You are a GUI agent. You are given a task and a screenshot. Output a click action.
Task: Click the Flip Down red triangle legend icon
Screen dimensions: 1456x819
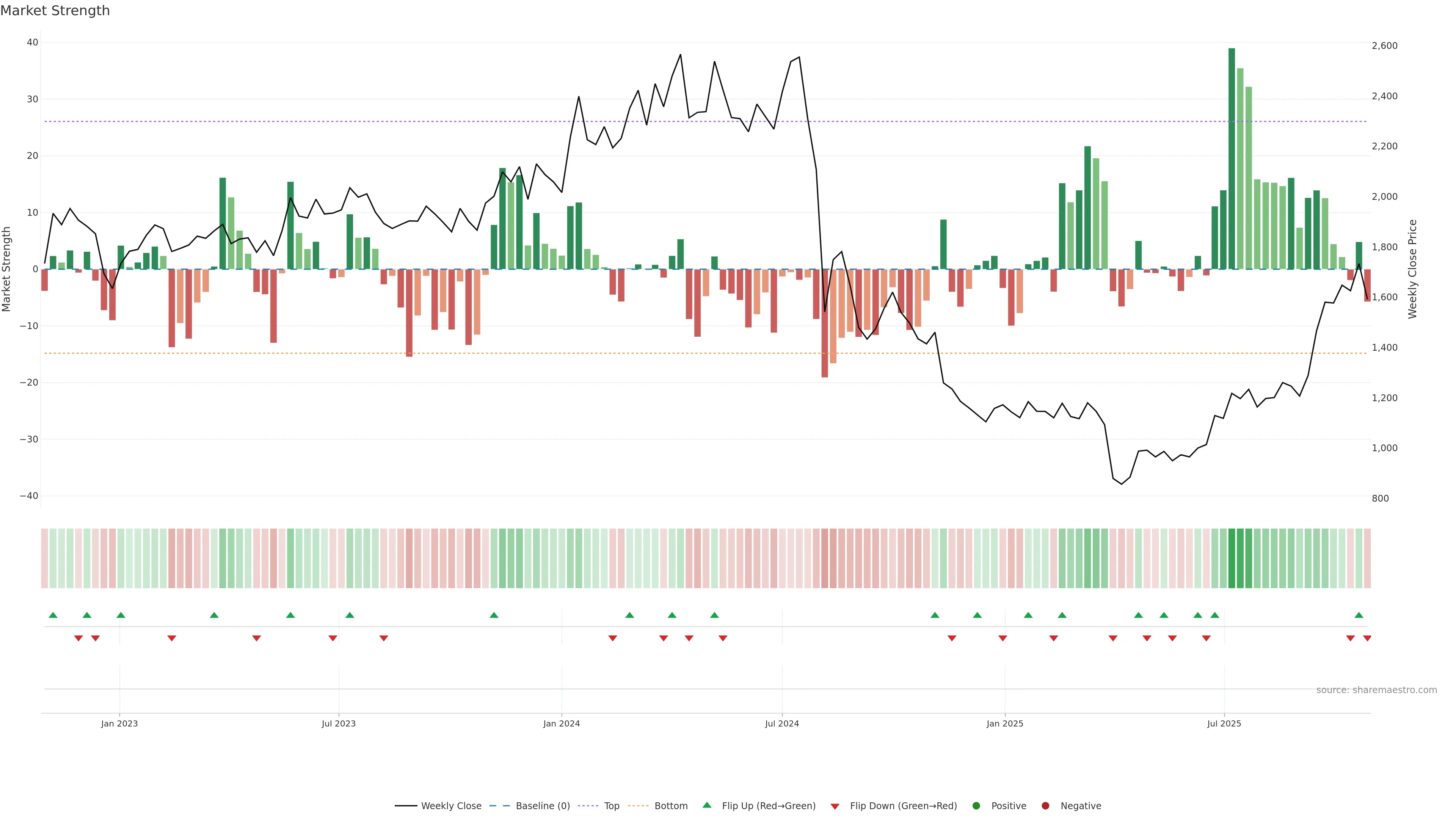tap(834, 806)
